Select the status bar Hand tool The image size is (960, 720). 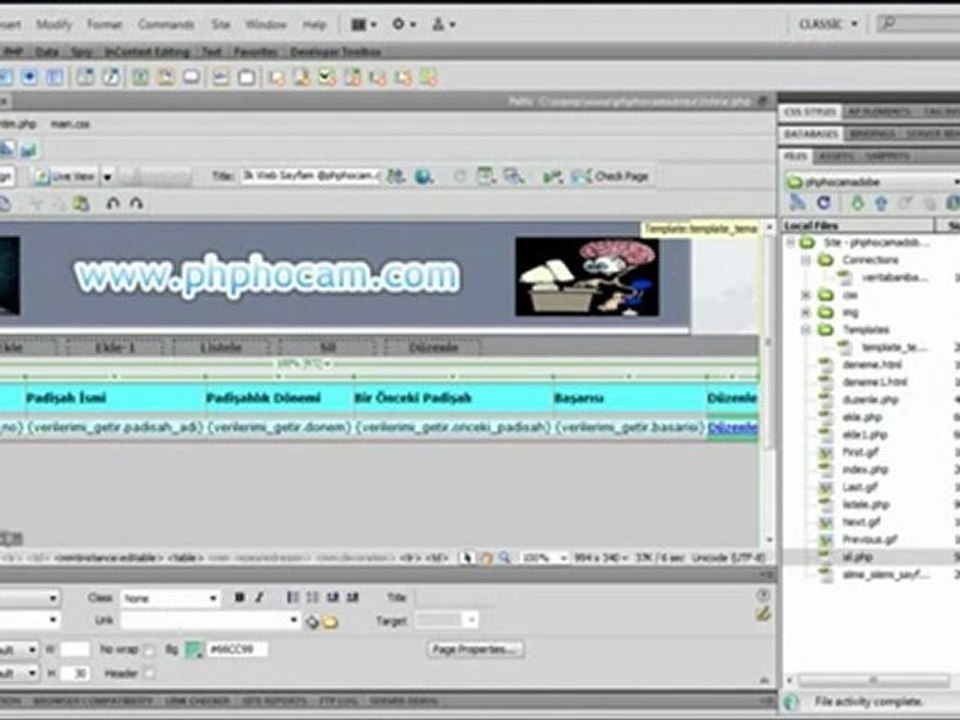pos(486,558)
